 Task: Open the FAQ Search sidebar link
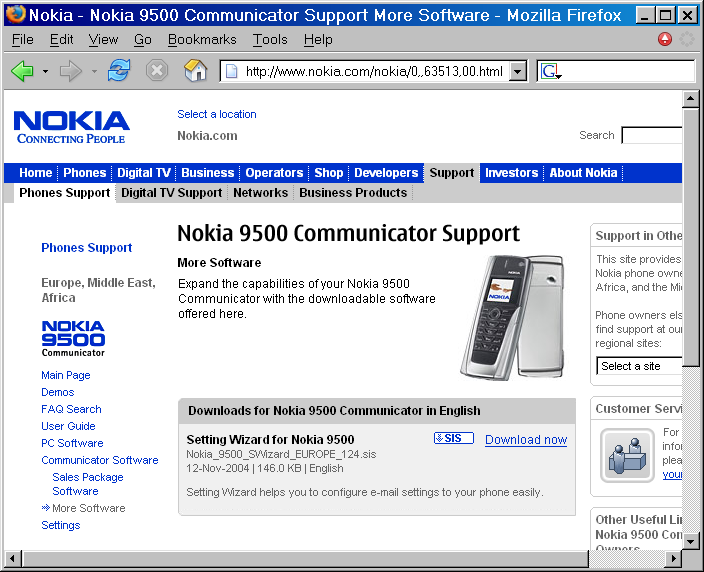pyautogui.click(x=71, y=409)
